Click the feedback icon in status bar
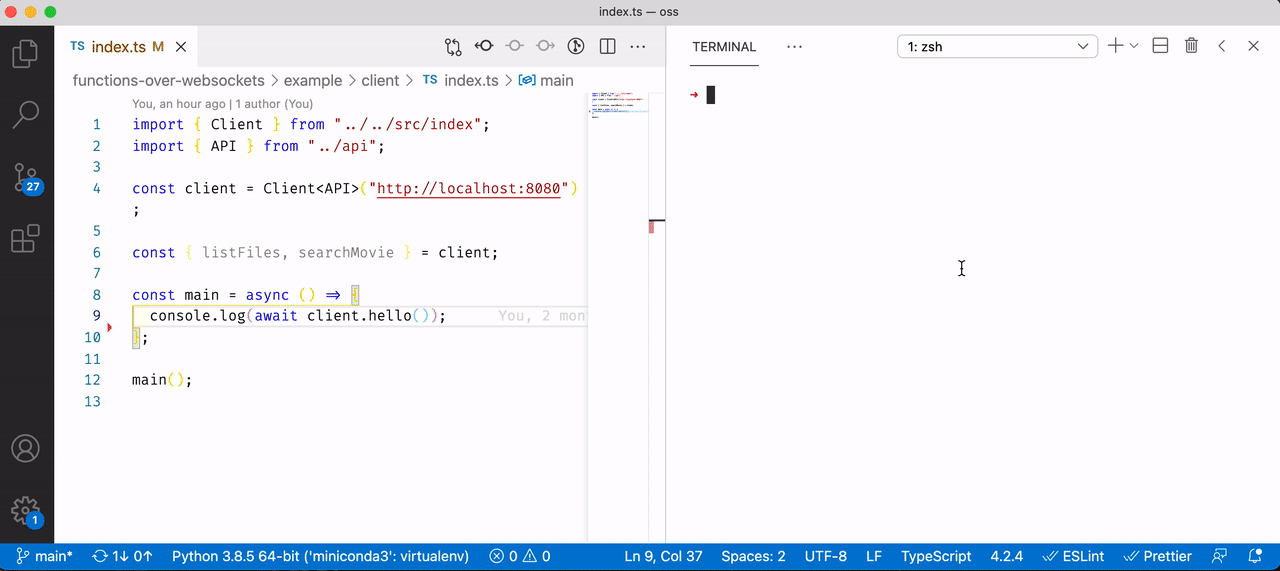Image resolution: width=1280 pixels, height=571 pixels. [1219, 556]
